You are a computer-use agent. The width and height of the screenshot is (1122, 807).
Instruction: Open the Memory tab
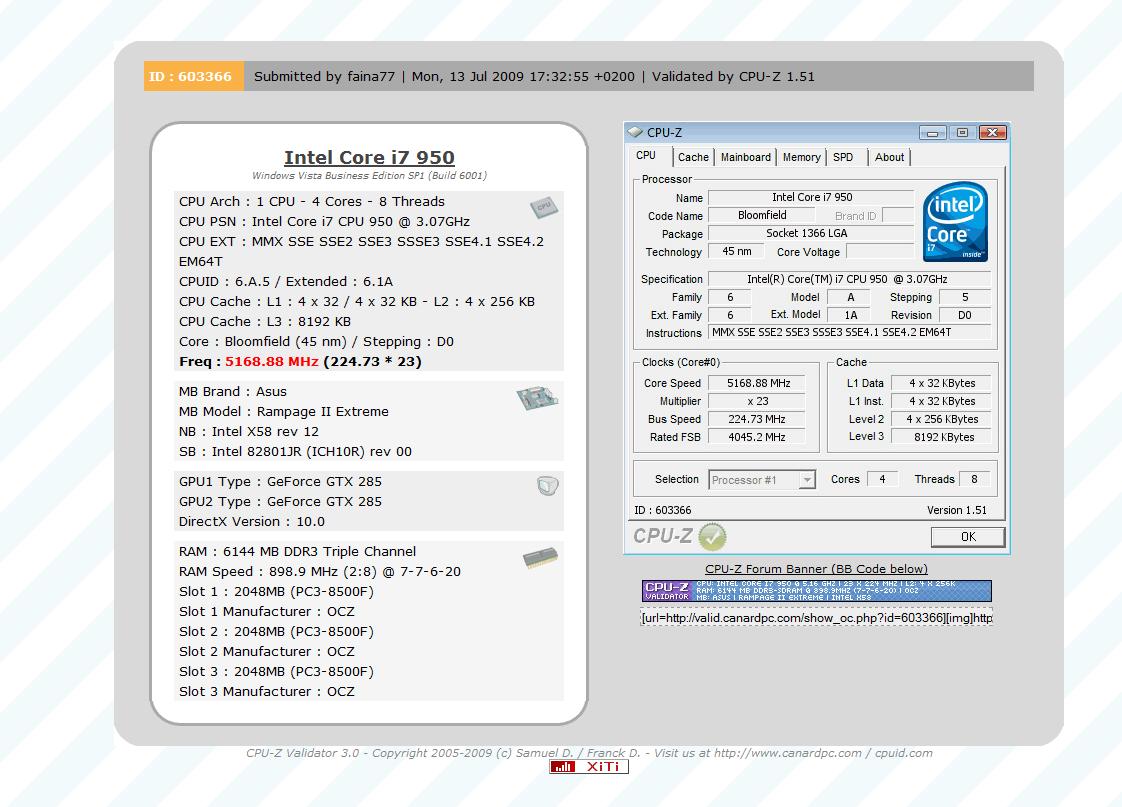click(x=801, y=157)
